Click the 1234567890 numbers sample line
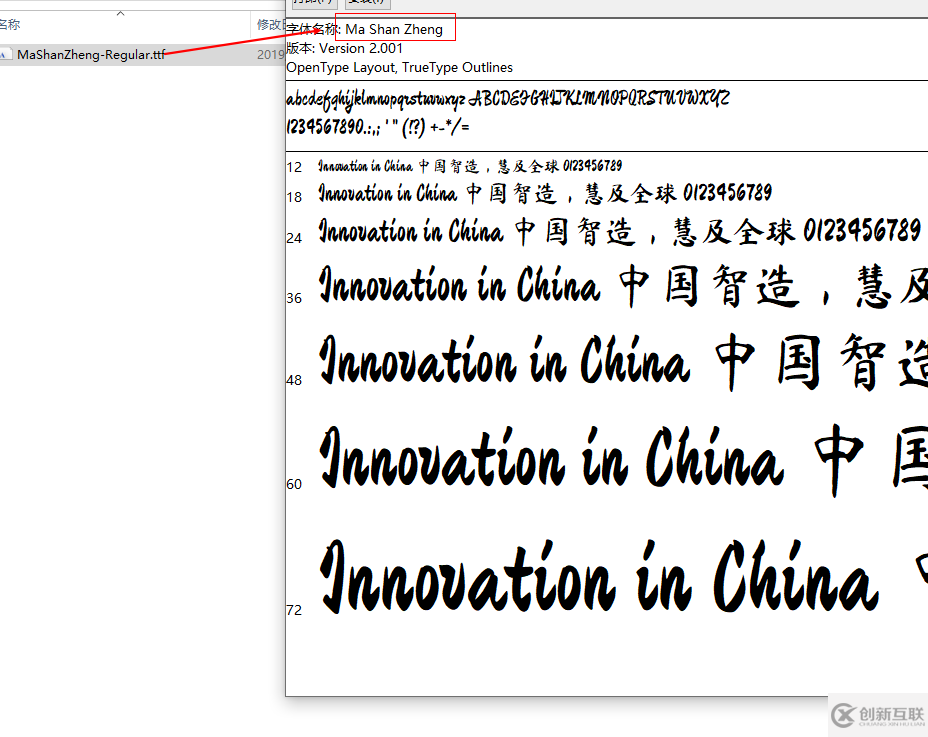Viewport: 928px width, 737px height. (380, 126)
